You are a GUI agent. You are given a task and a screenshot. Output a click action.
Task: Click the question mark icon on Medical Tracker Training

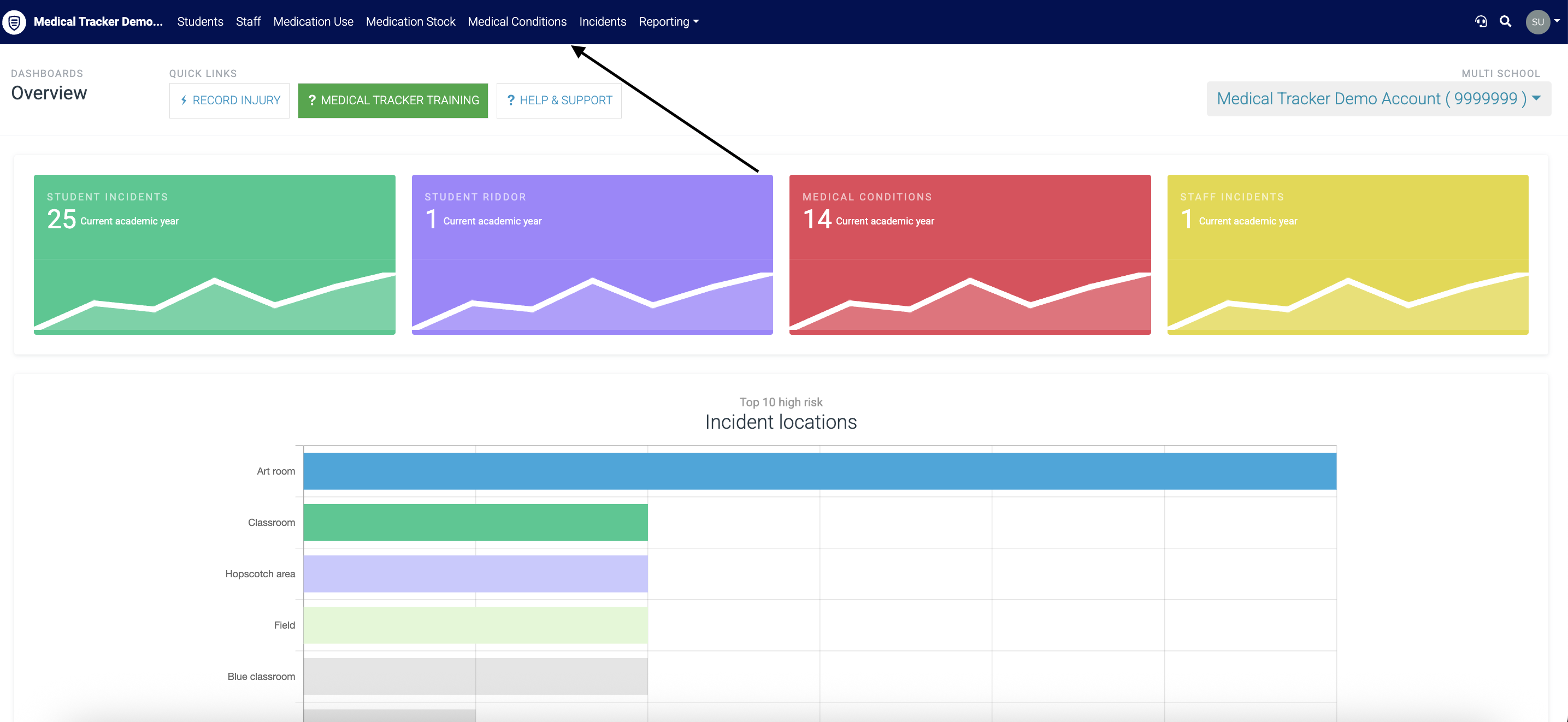(x=311, y=100)
